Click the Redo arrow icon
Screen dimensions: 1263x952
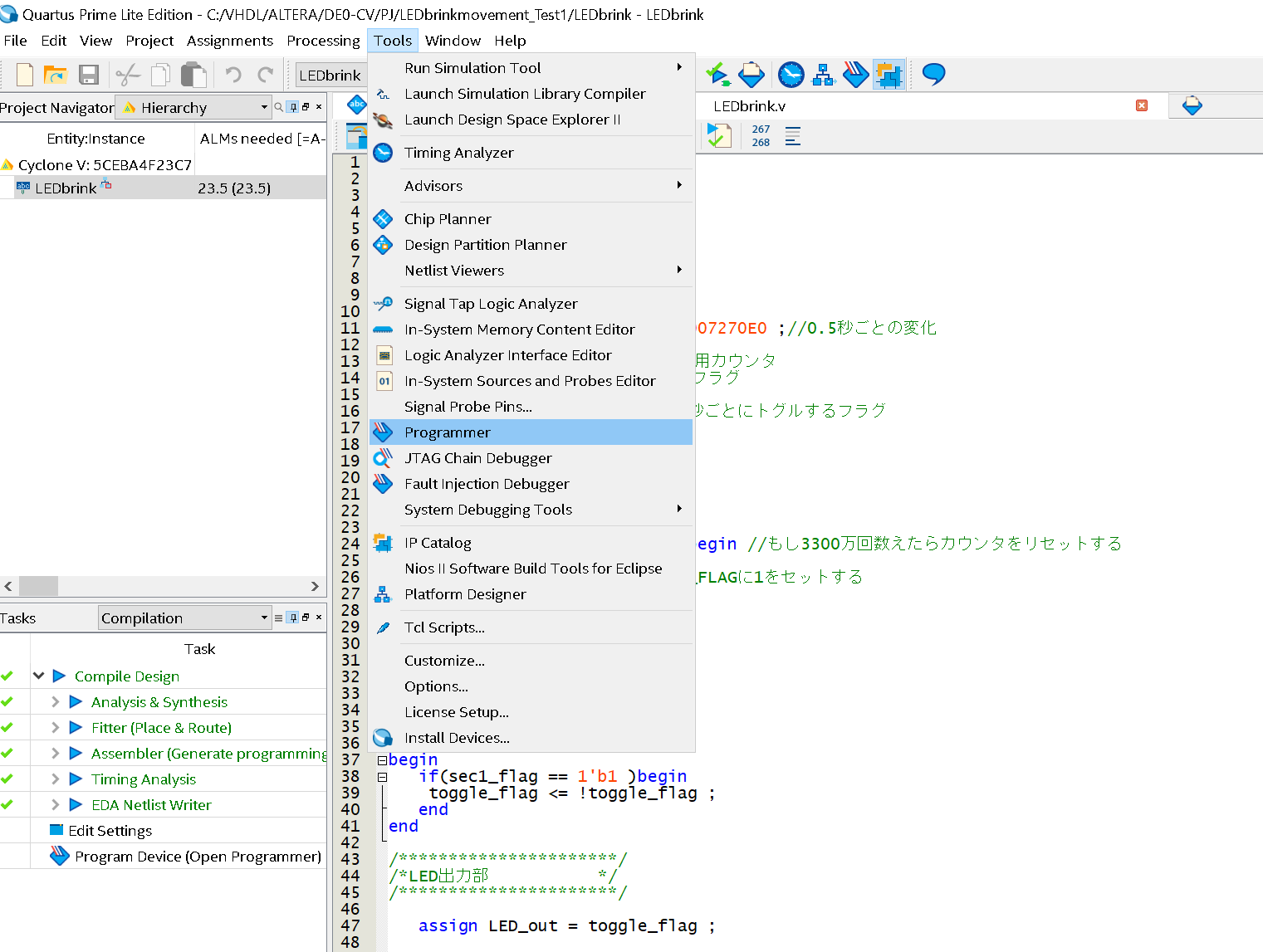click(266, 75)
